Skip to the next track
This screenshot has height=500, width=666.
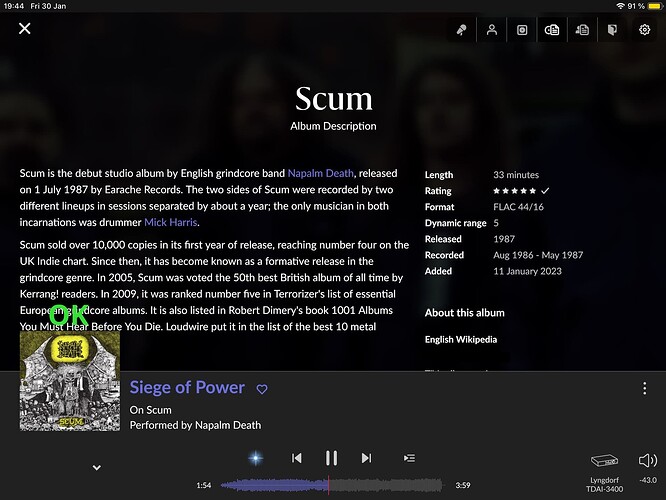coord(366,458)
